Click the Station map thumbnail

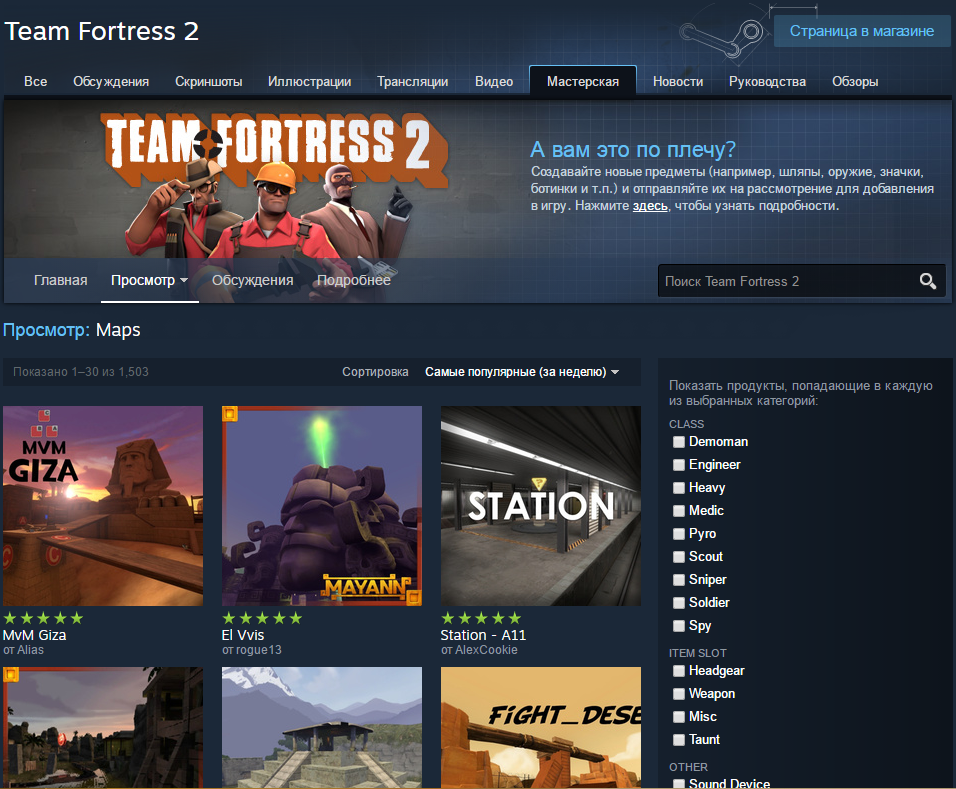coord(541,506)
